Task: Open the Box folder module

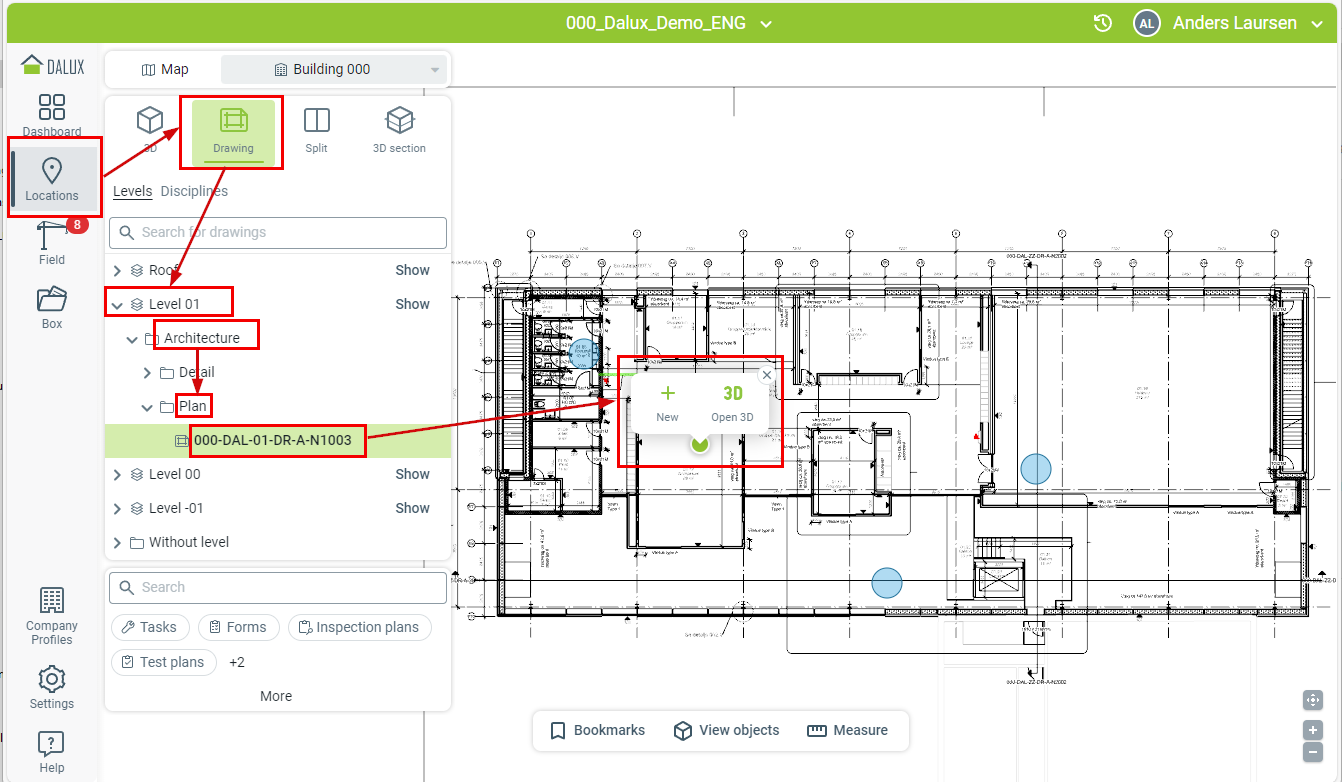Action: [52, 307]
